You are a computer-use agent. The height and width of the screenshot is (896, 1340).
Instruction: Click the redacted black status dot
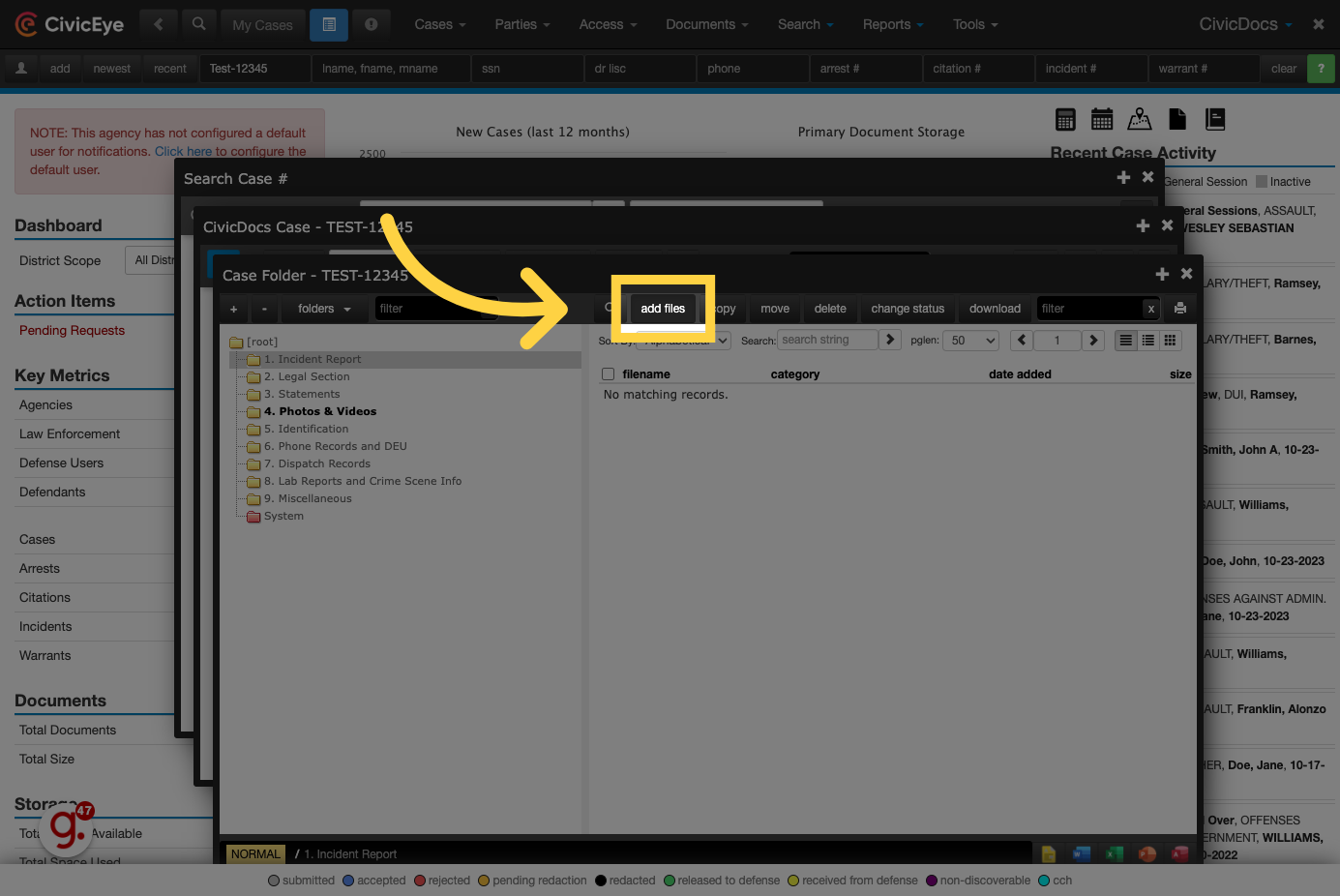(x=601, y=881)
